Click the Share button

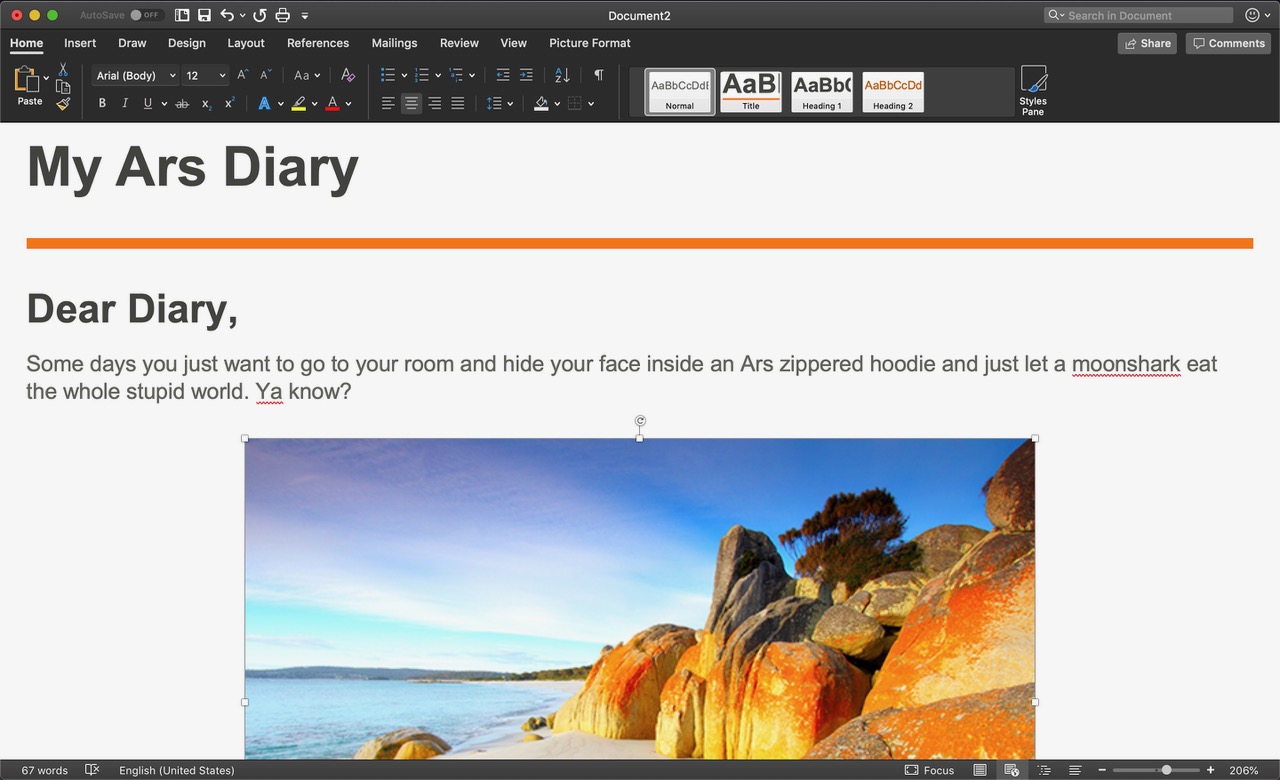point(1147,43)
